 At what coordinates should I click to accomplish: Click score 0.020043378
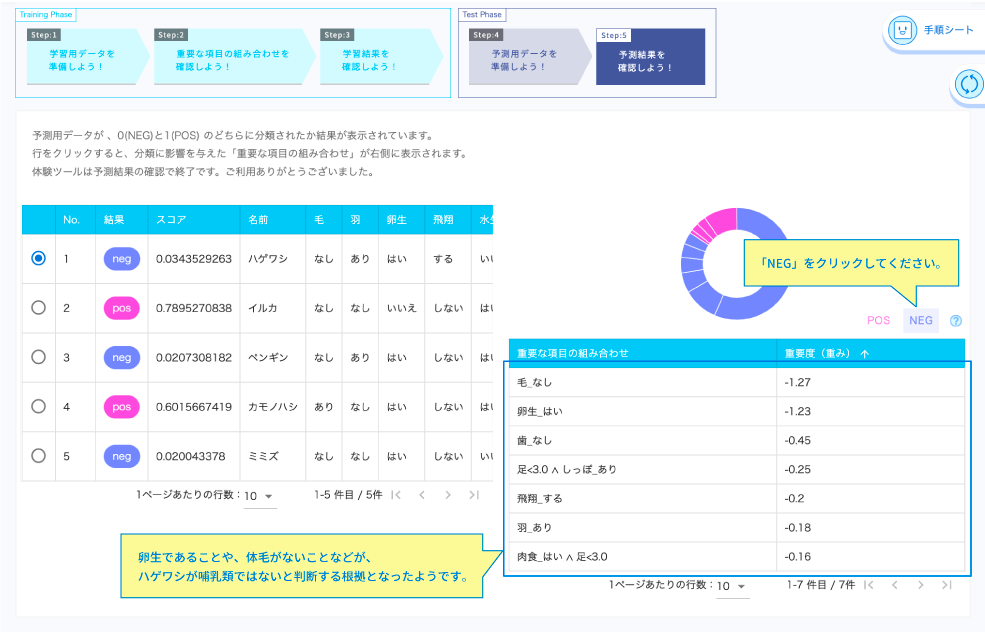[x=190, y=456]
